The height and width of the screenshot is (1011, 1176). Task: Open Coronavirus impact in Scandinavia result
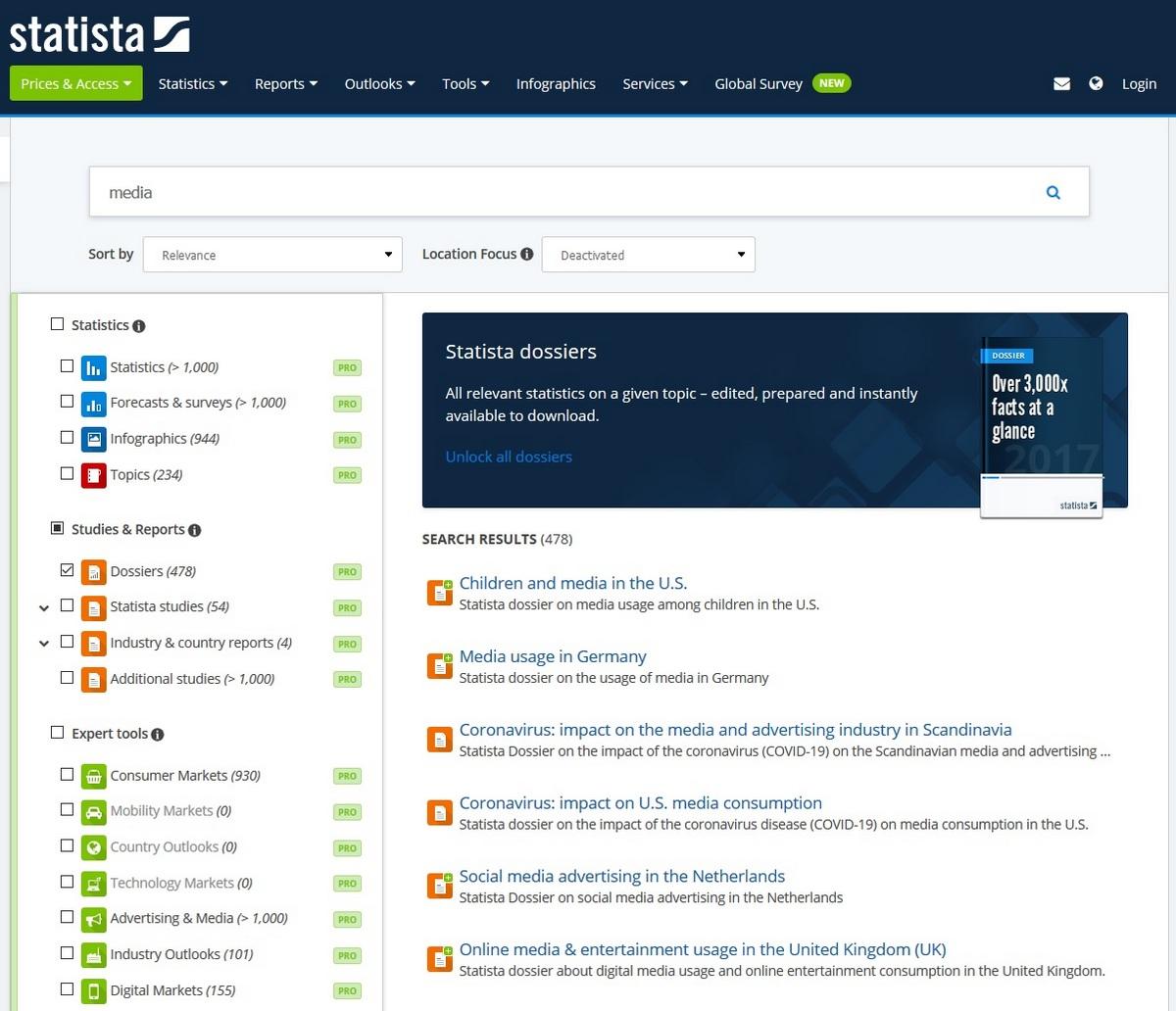(736, 730)
